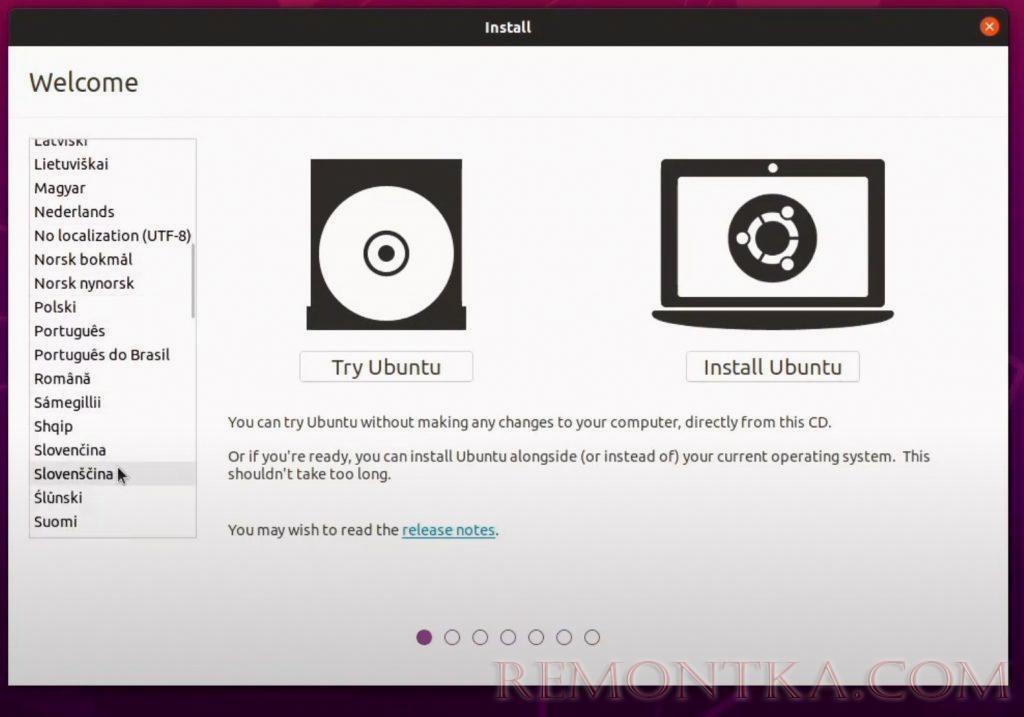Select Lietuviškai language
The width and height of the screenshot is (1024, 717).
click(x=112, y=164)
